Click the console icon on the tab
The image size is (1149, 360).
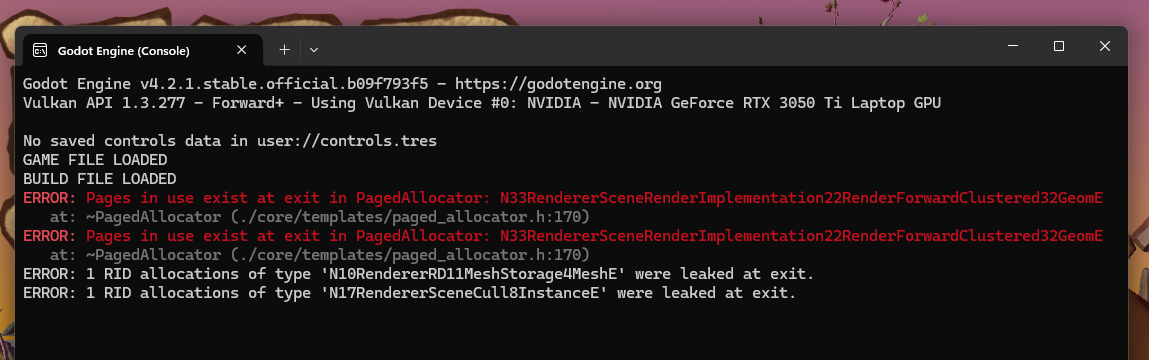click(40, 50)
